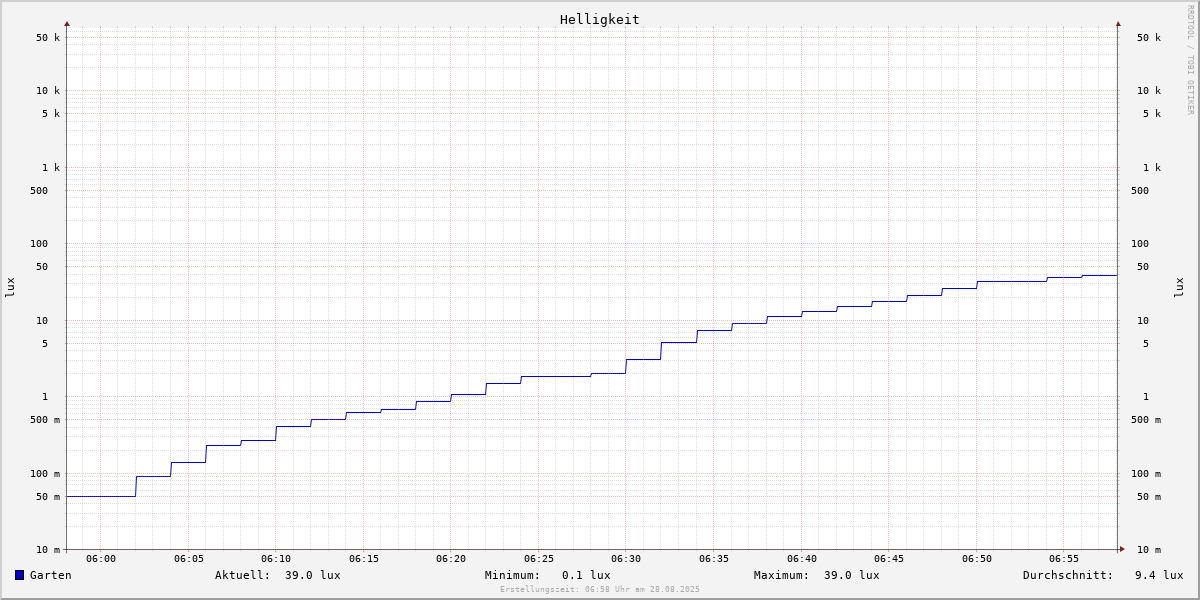Click the 06:10 time axis label
Image resolution: width=1200 pixels, height=600 pixels.
[276, 559]
